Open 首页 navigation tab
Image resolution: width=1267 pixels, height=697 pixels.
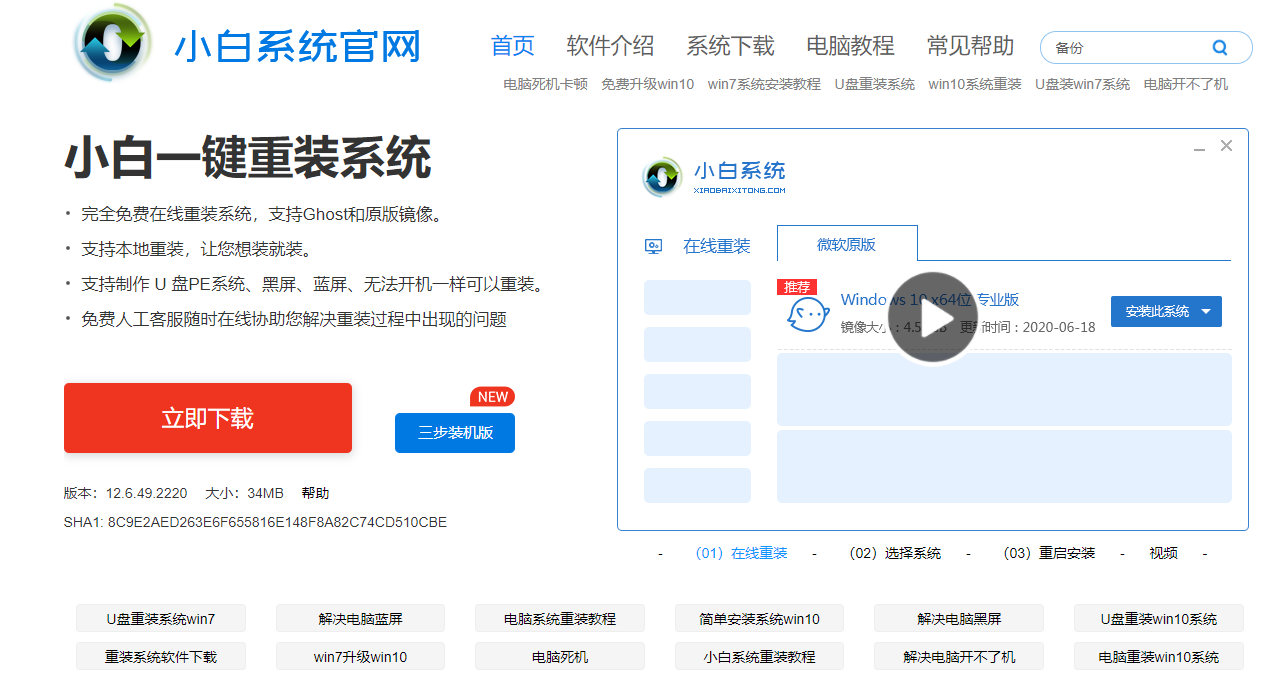pos(512,46)
